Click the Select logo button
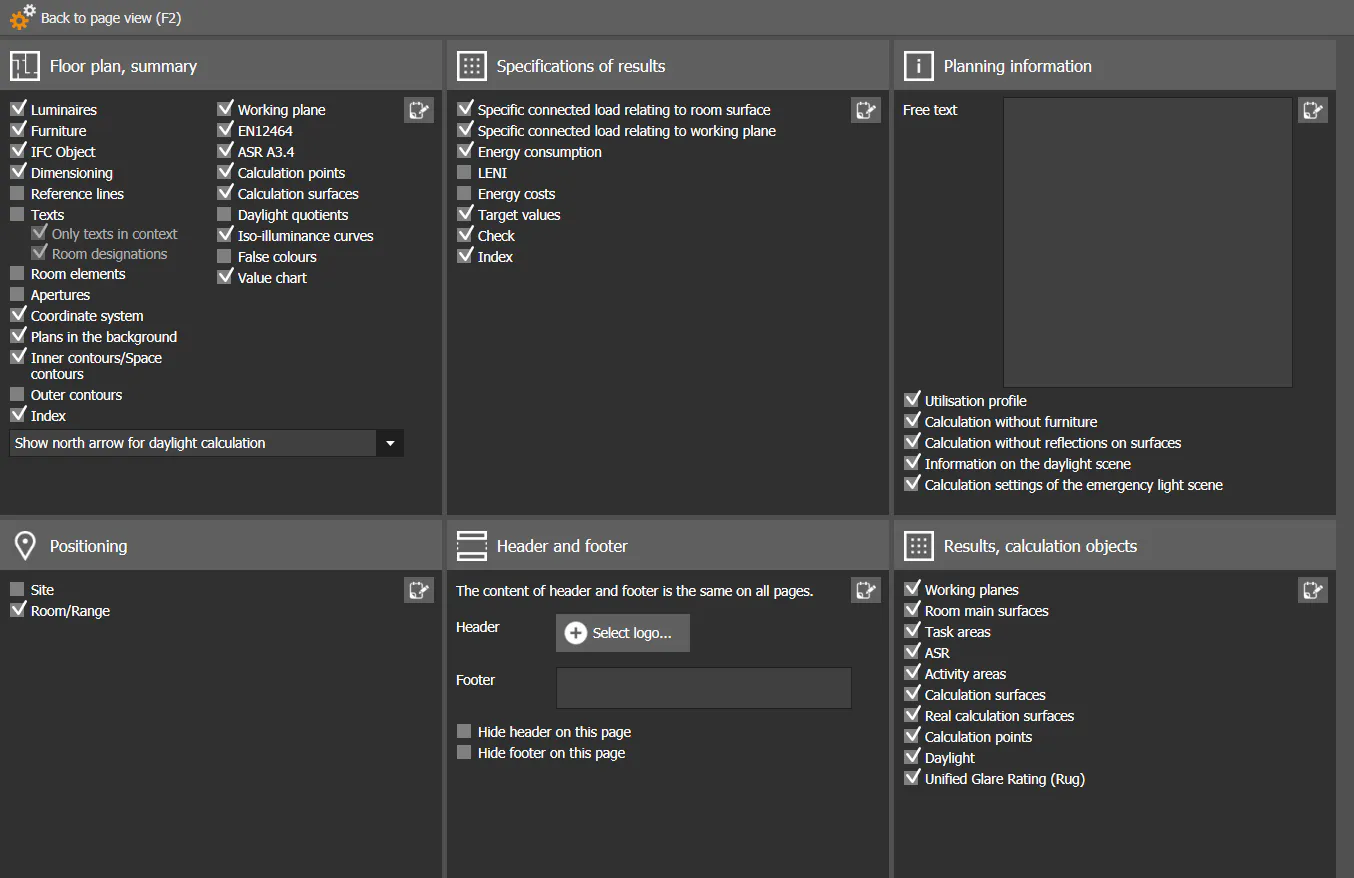 [622, 633]
